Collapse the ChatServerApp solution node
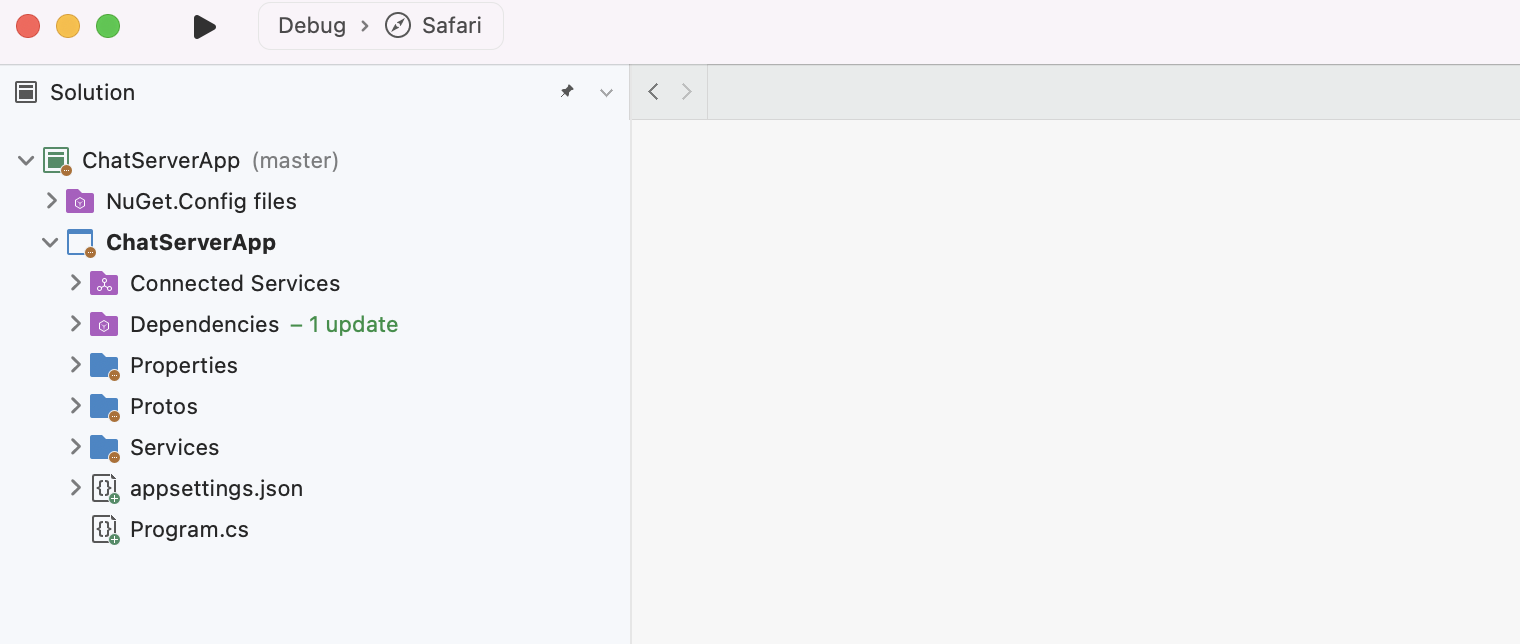The height and width of the screenshot is (644, 1520). 26,160
